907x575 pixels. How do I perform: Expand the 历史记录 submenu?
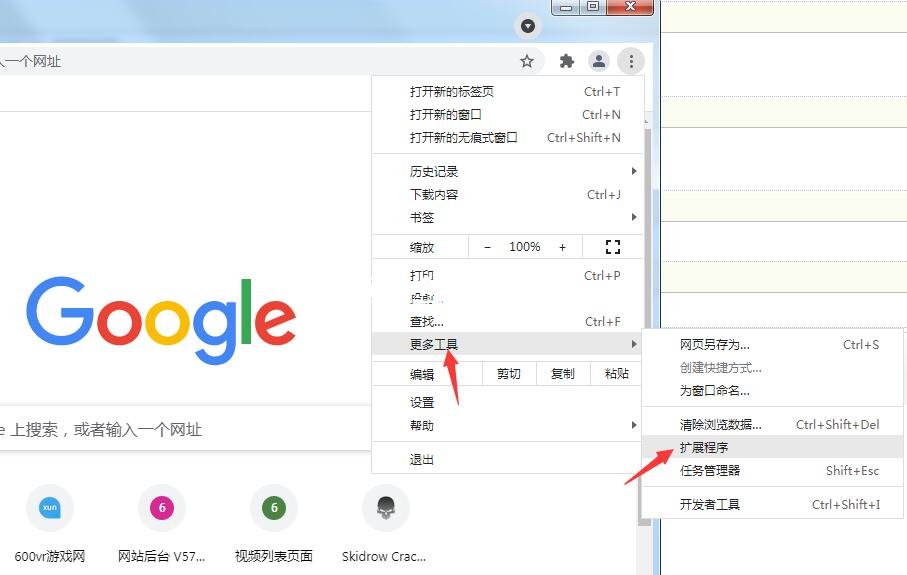coord(507,171)
